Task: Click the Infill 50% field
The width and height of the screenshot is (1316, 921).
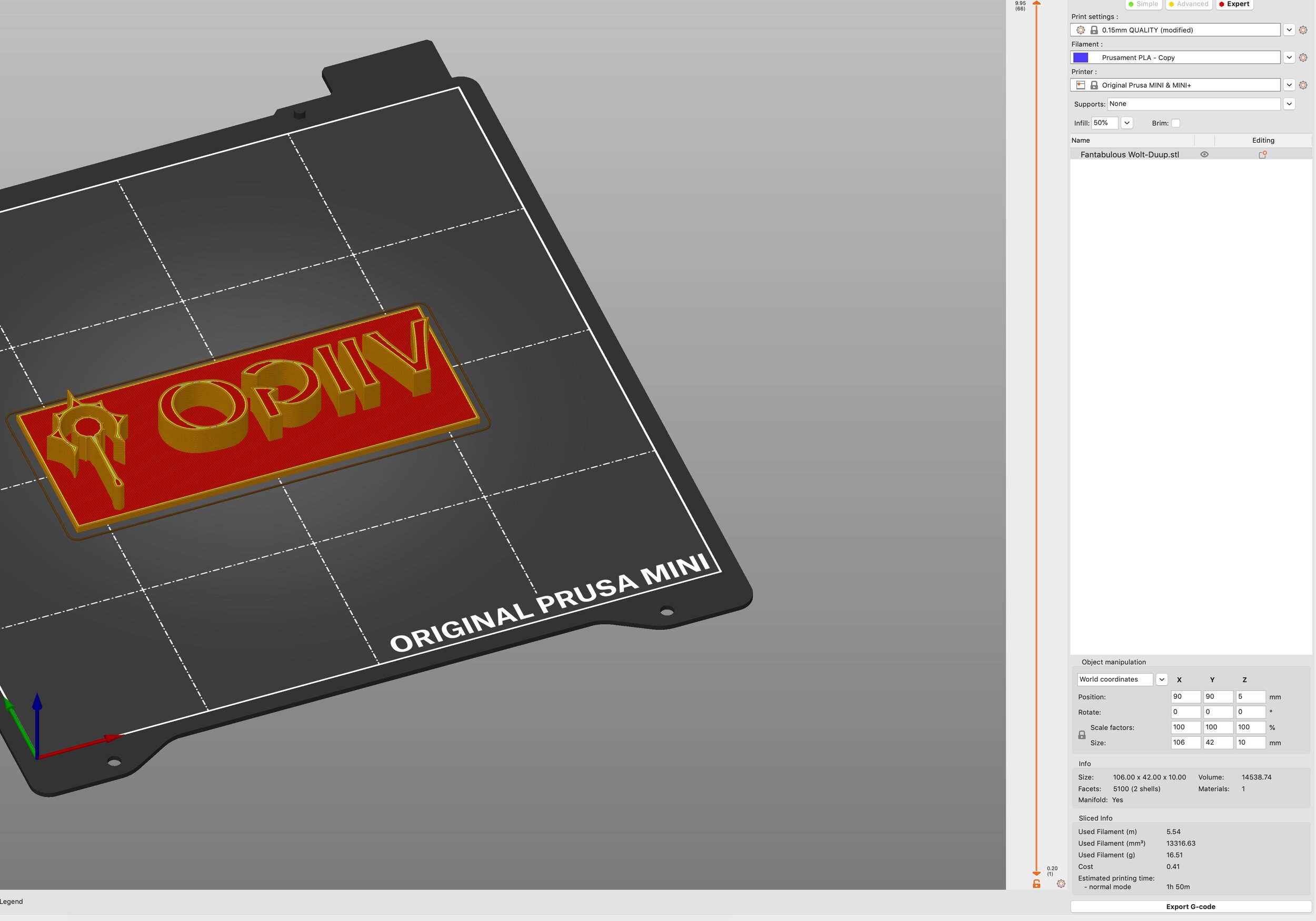Action: (1104, 123)
